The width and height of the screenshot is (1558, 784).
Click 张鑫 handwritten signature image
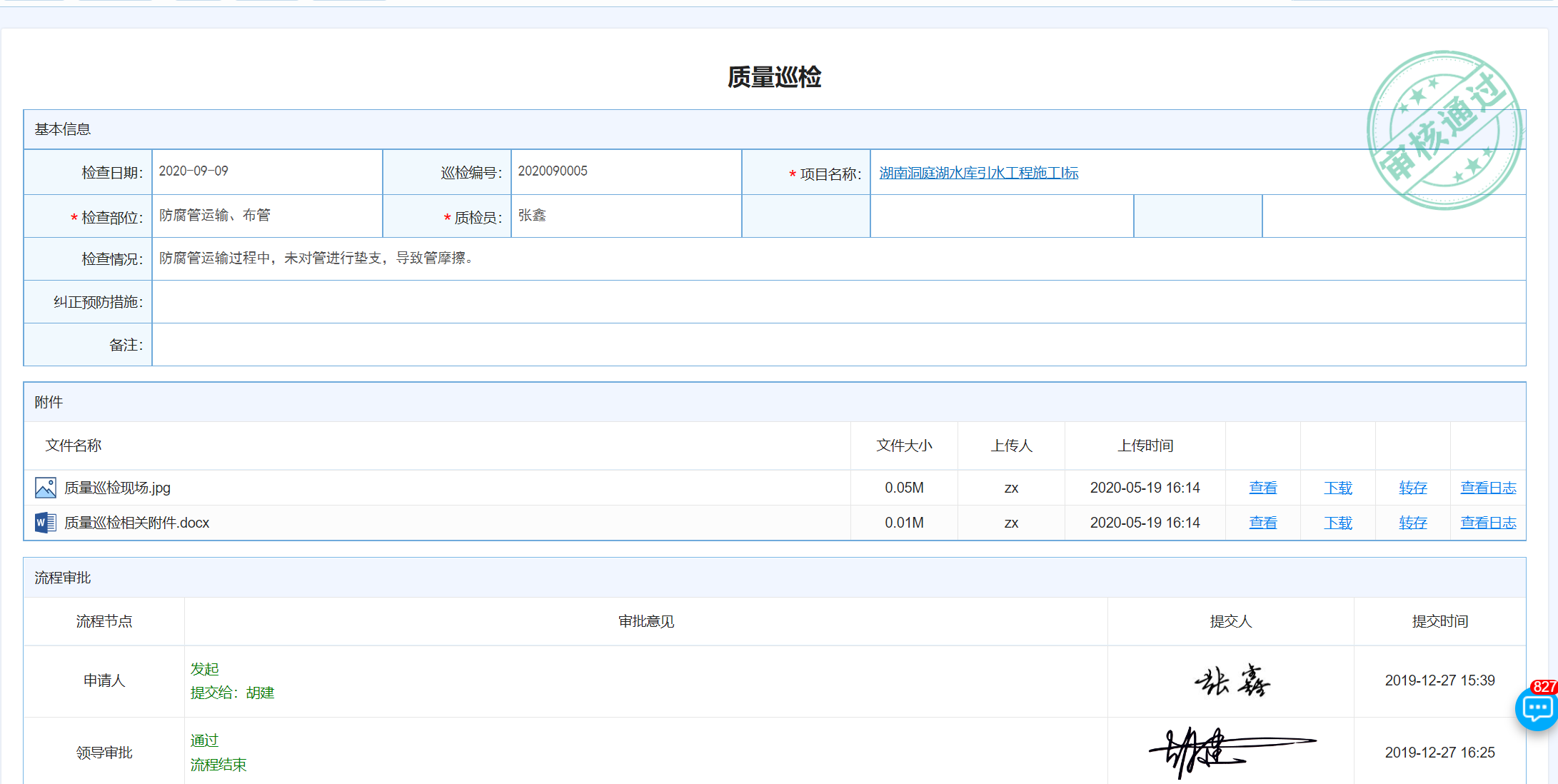[x=1231, y=680]
